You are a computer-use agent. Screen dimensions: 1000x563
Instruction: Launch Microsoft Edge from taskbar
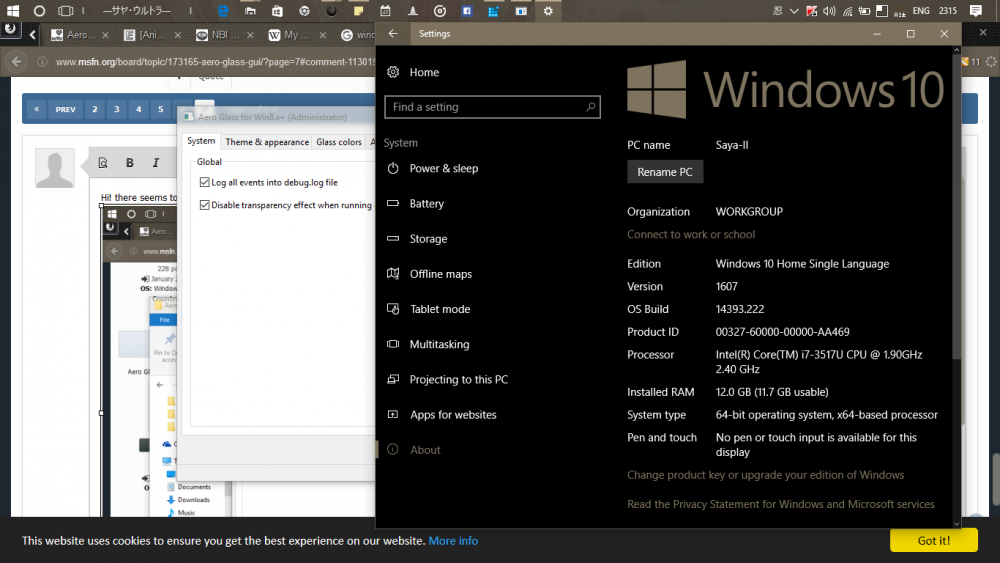coord(223,11)
